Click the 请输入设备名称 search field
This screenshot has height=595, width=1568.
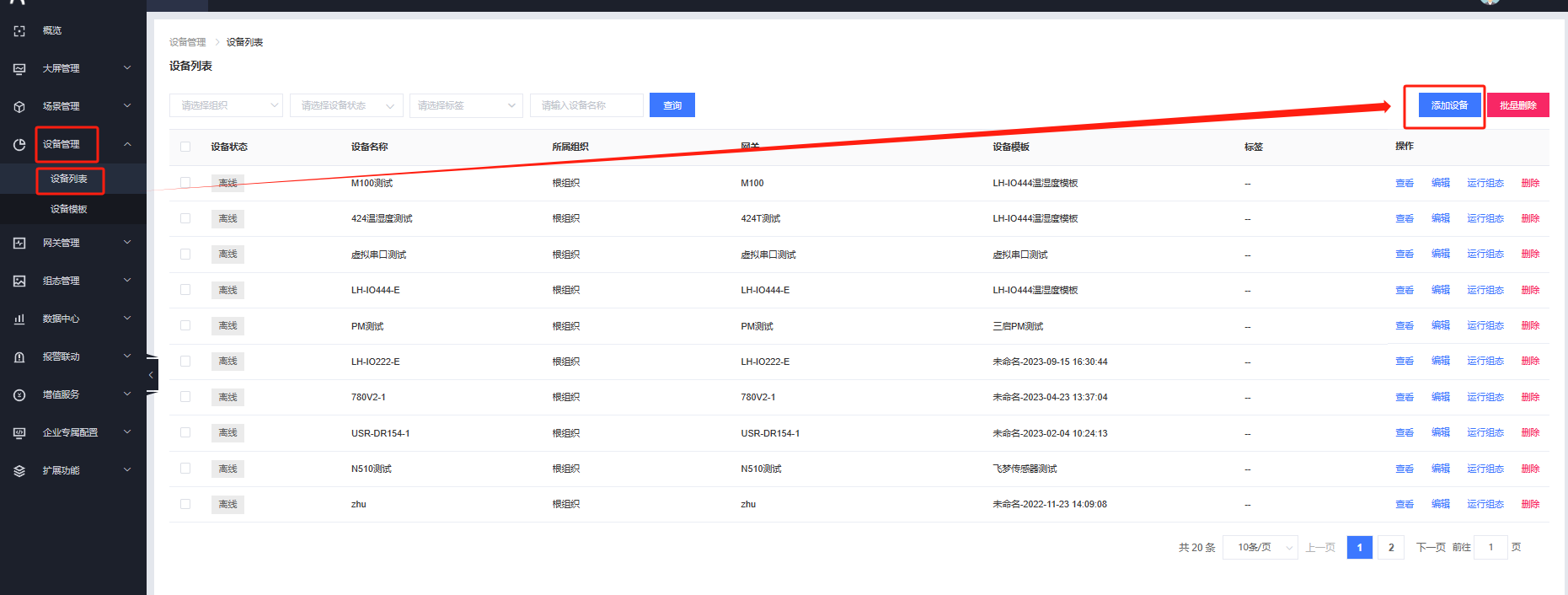(586, 105)
